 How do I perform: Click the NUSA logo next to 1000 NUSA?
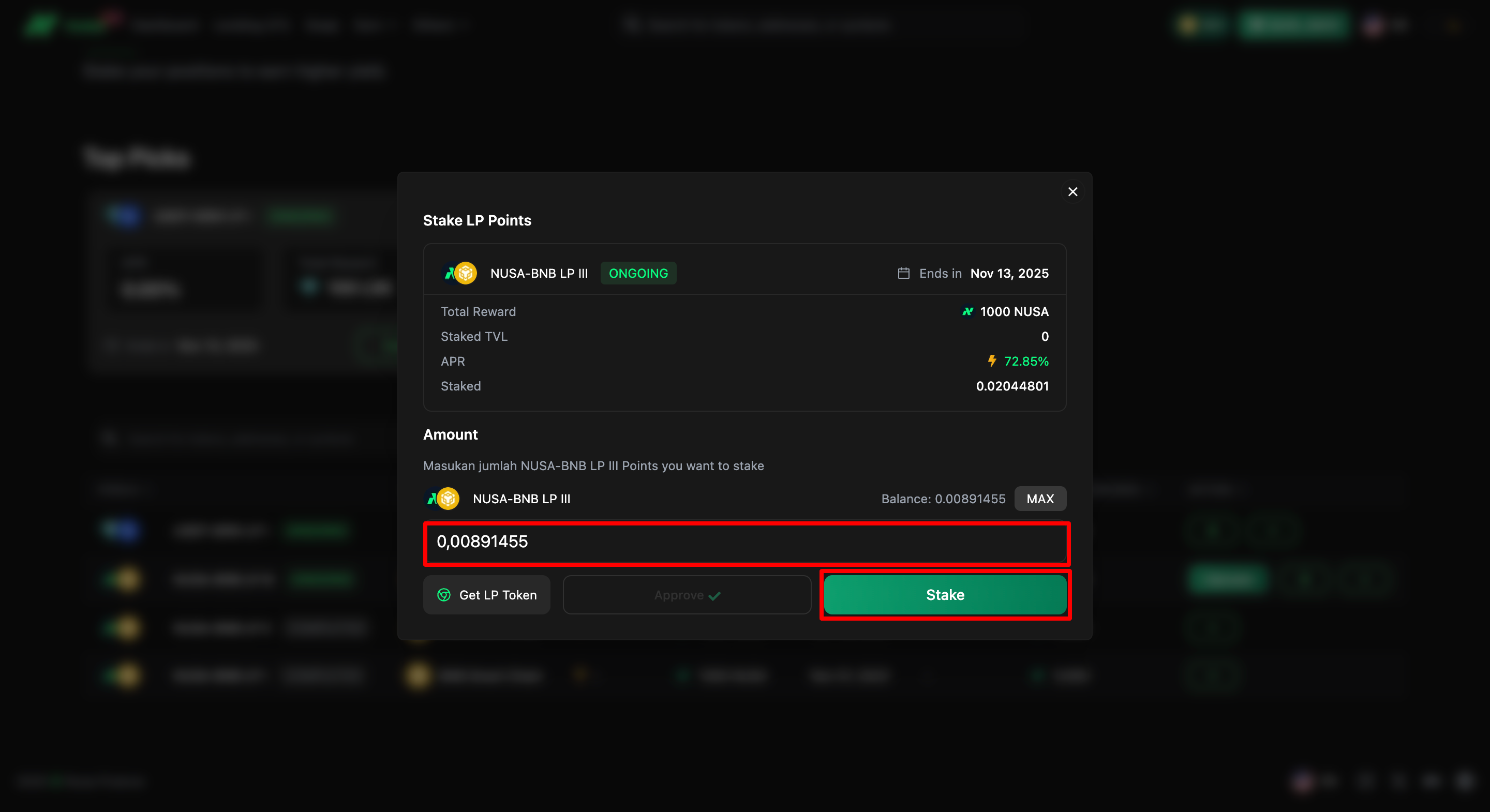tap(967, 312)
